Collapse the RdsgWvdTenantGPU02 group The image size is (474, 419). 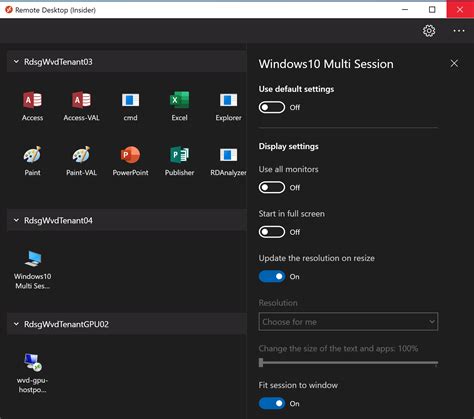16,324
